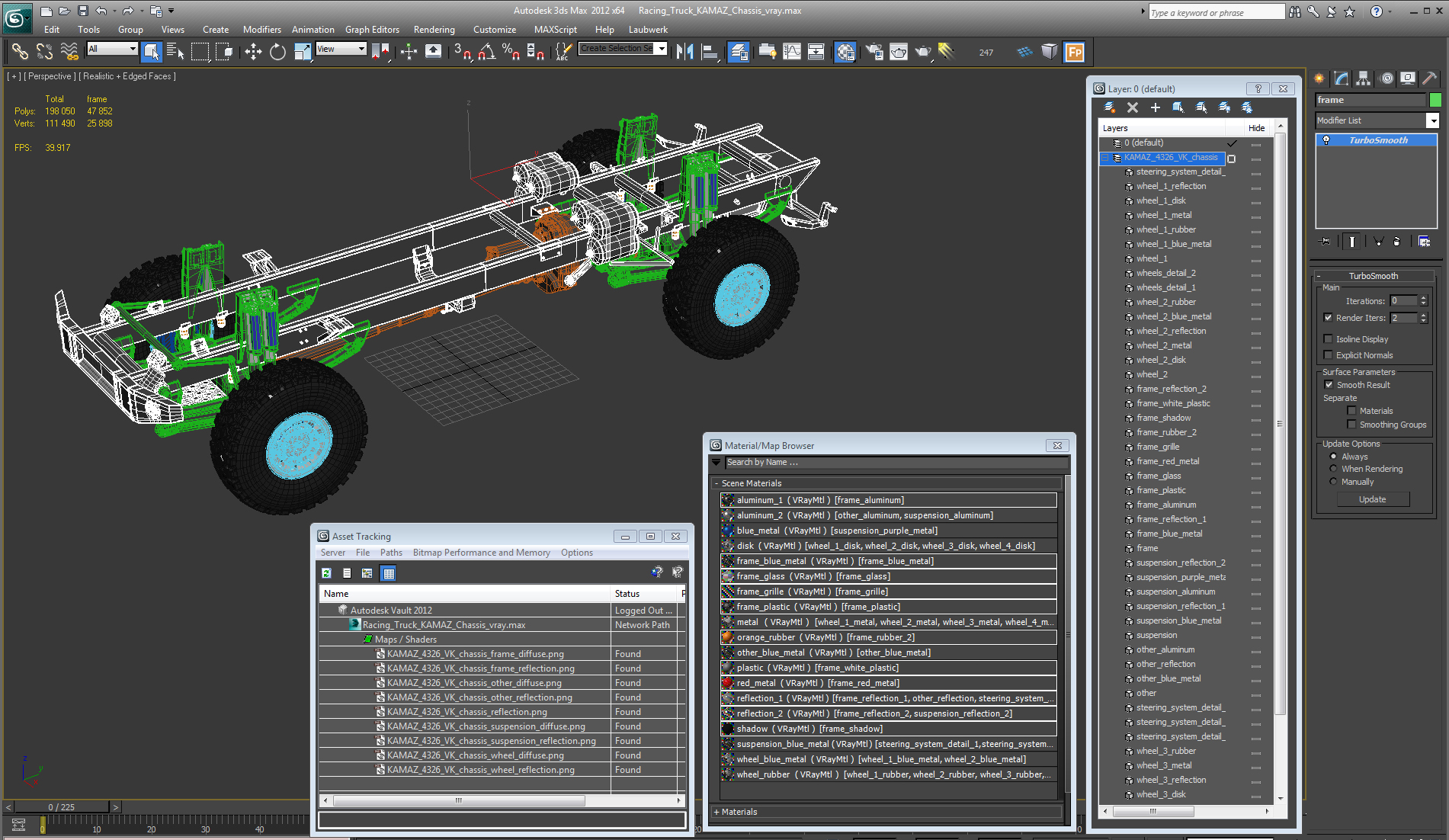
Task: Open the Rendering menu
Action: point(434,30)
